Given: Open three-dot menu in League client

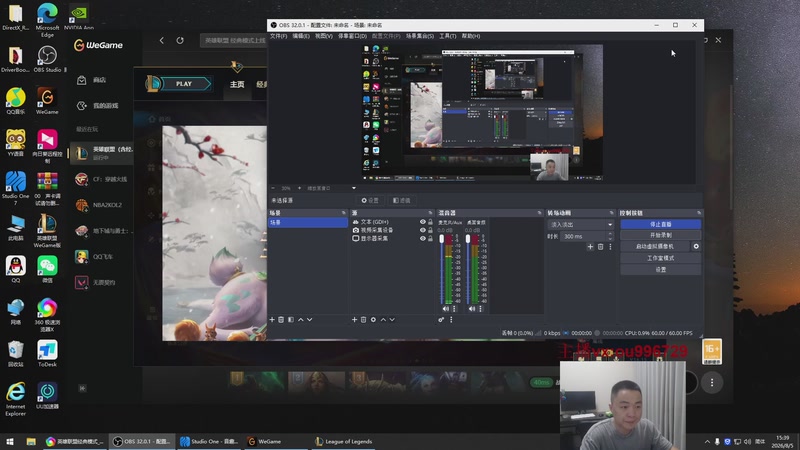Looking at the screenshot, I should click(x=712, y=383).
